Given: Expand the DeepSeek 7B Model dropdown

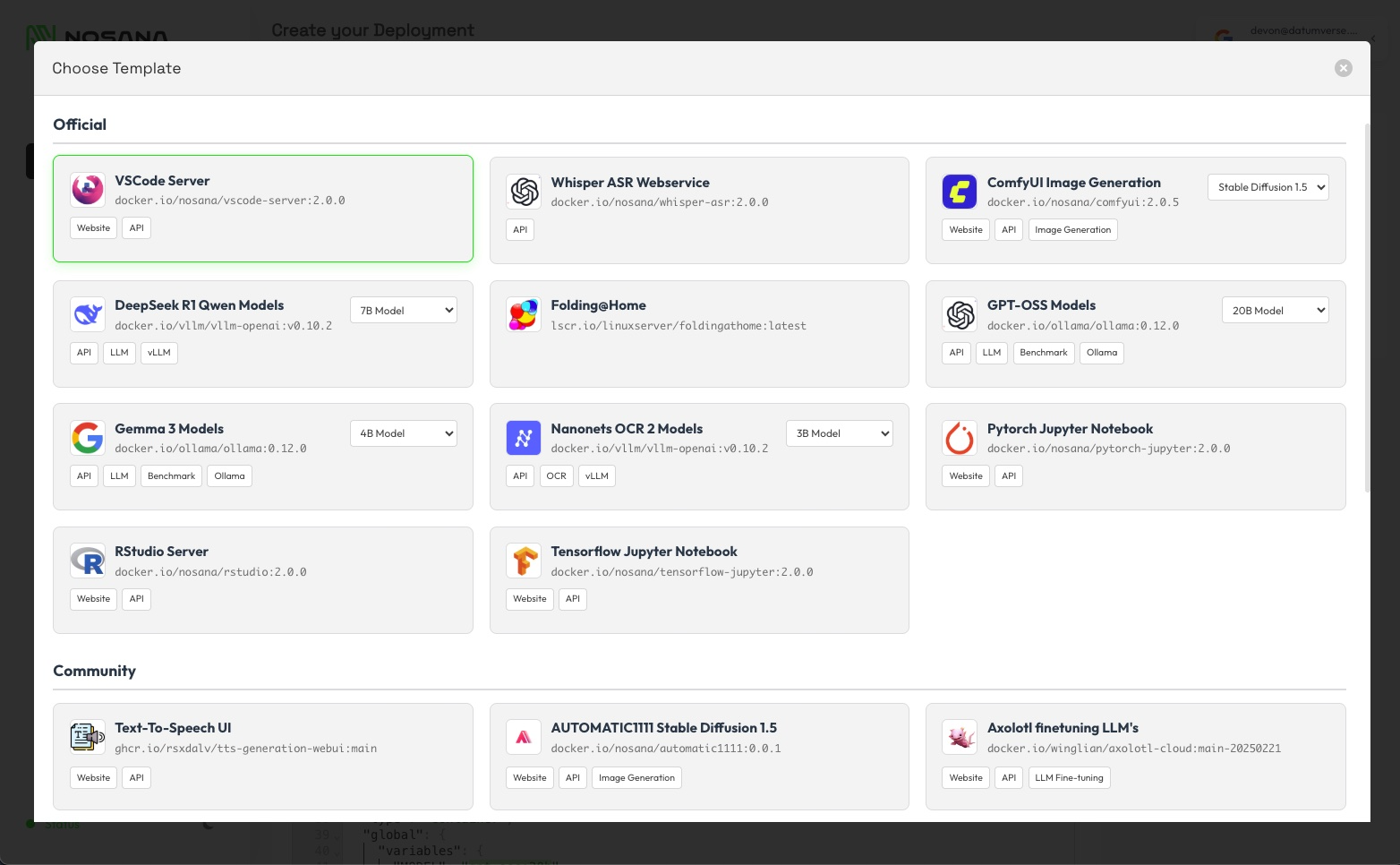Looking at the screenshot, I should [x=404, y=311].
